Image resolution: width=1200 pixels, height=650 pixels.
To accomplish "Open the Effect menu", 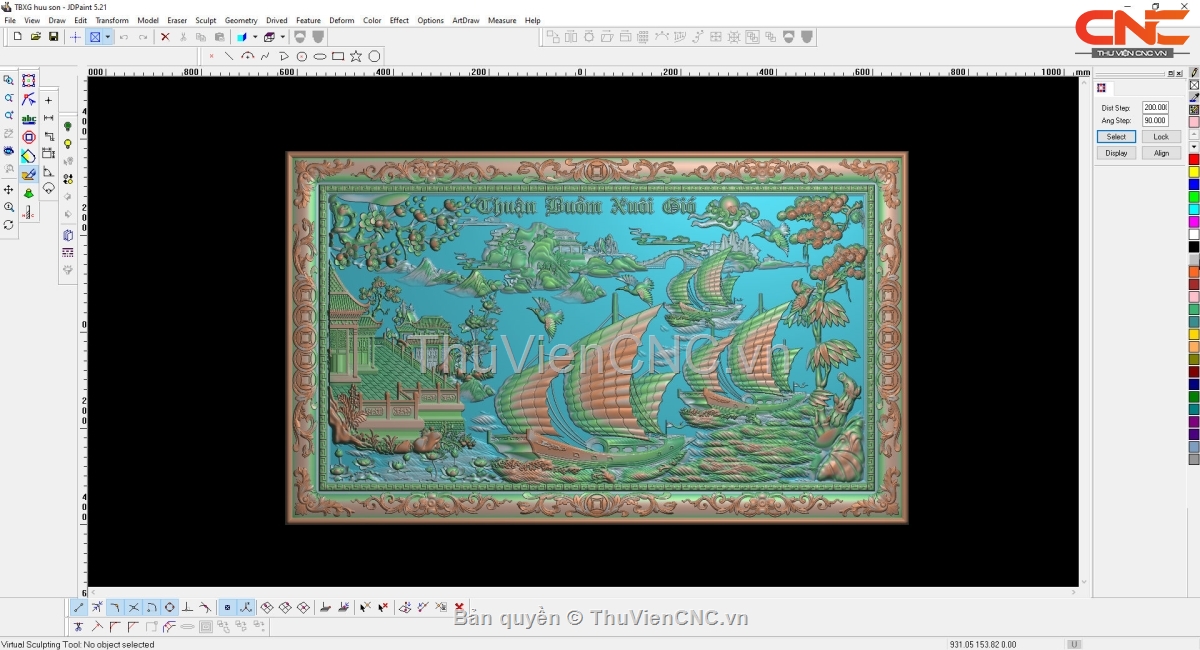I will point(399,20).
